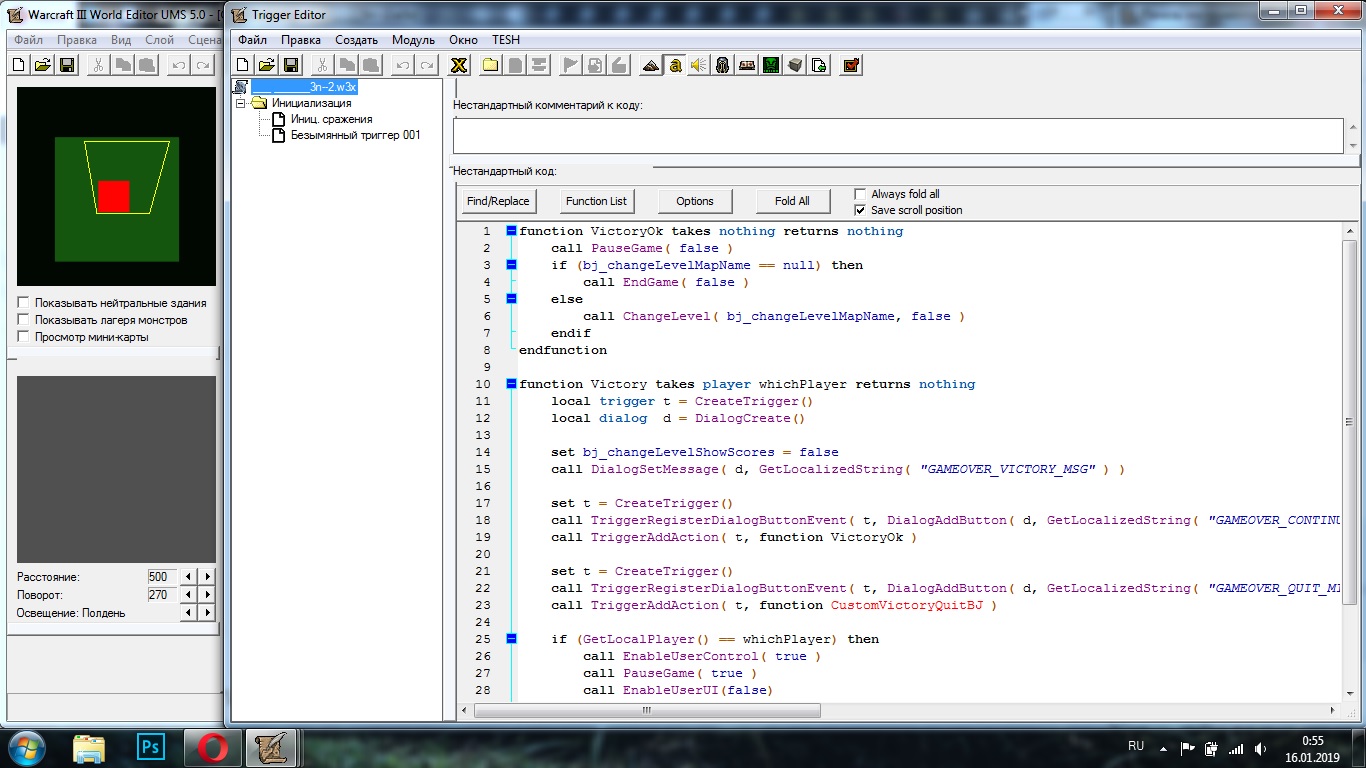Viewport: 1366px width, 768px height.
Task: Toggle 'Просмотр мини-карты' checkbox
Action: 23,337
